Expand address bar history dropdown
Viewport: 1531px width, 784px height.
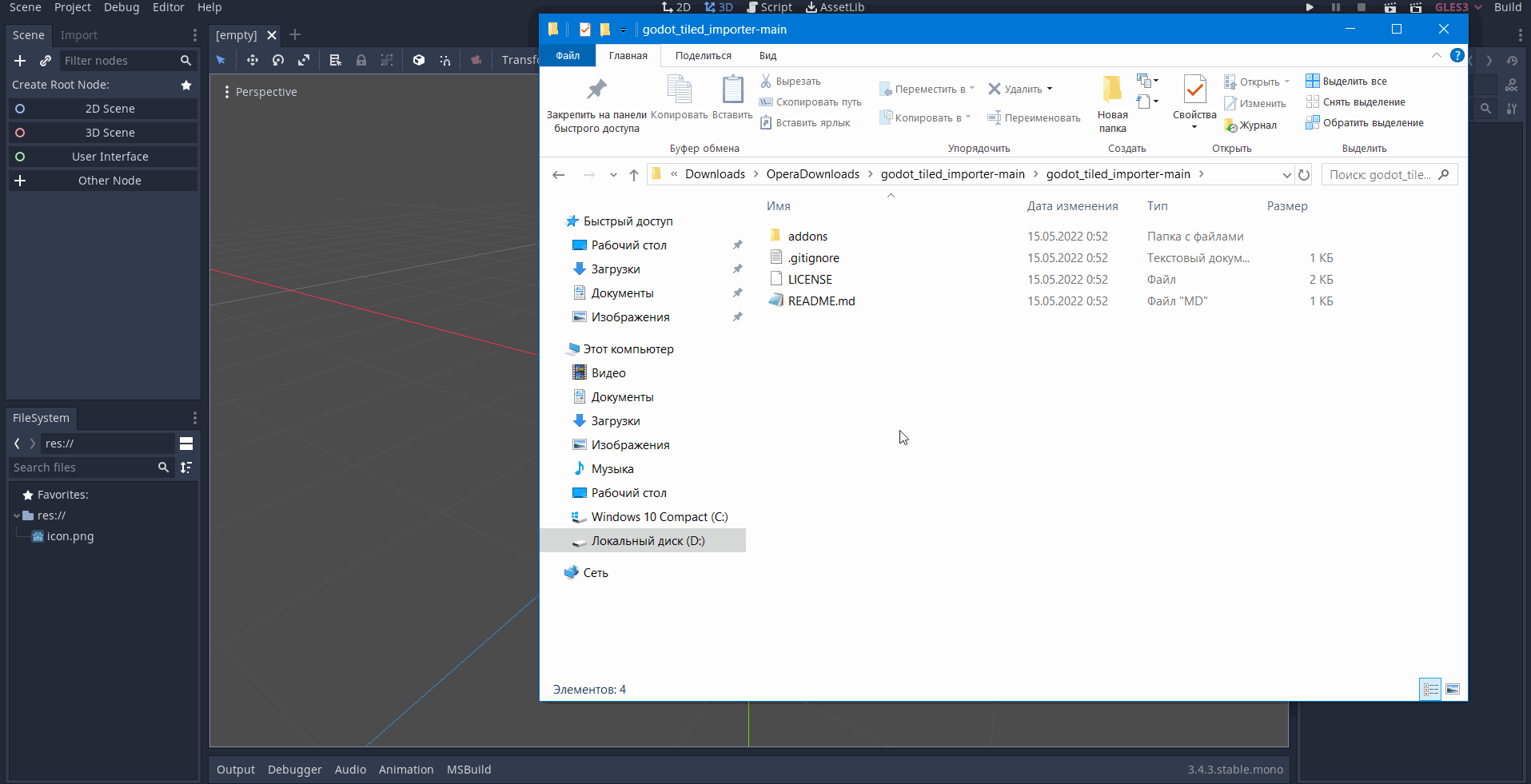(1286, 175)
